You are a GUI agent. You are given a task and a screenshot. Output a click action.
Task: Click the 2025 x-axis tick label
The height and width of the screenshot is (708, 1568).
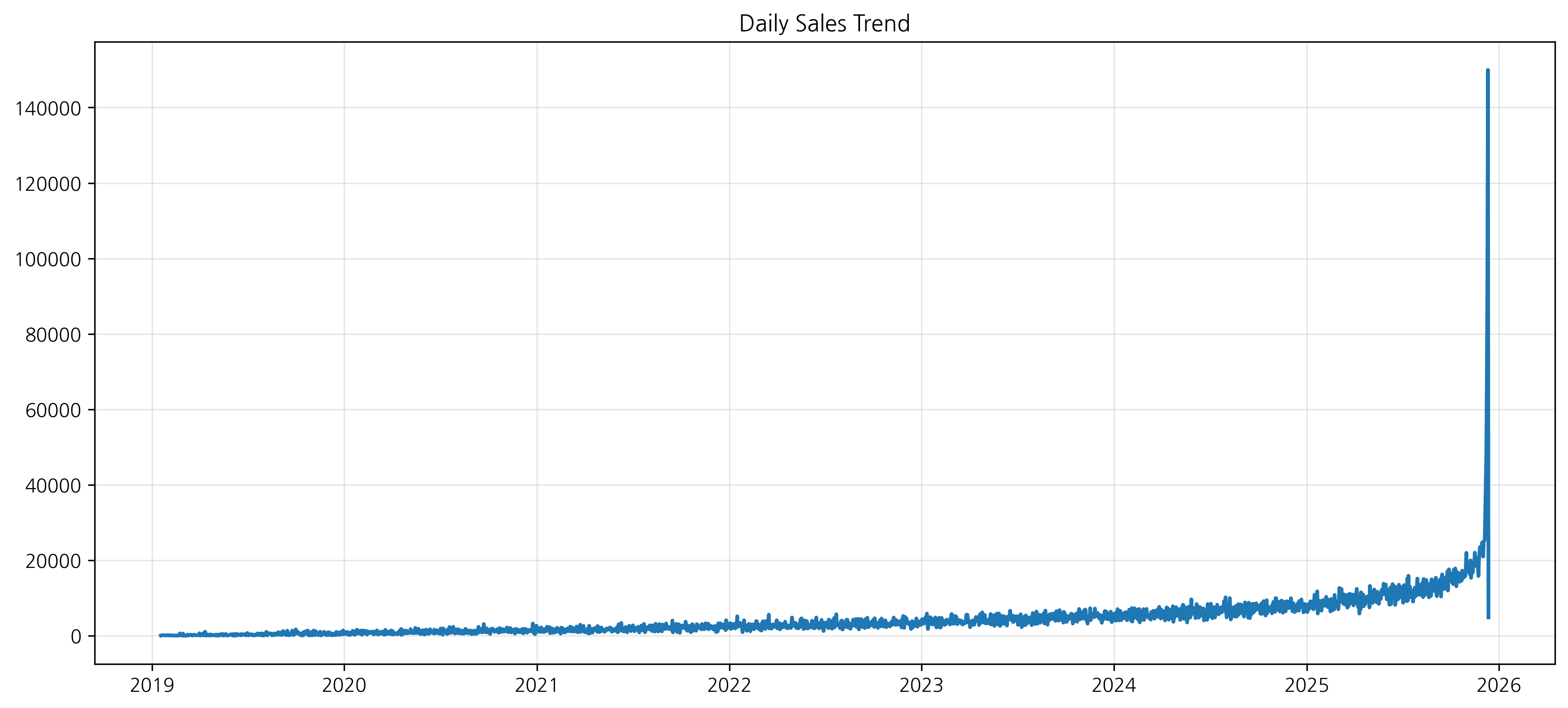click(1306, 686)
